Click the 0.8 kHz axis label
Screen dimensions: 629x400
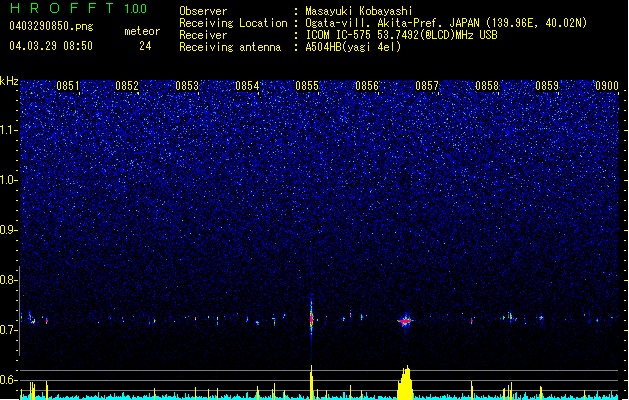point(8,280)
